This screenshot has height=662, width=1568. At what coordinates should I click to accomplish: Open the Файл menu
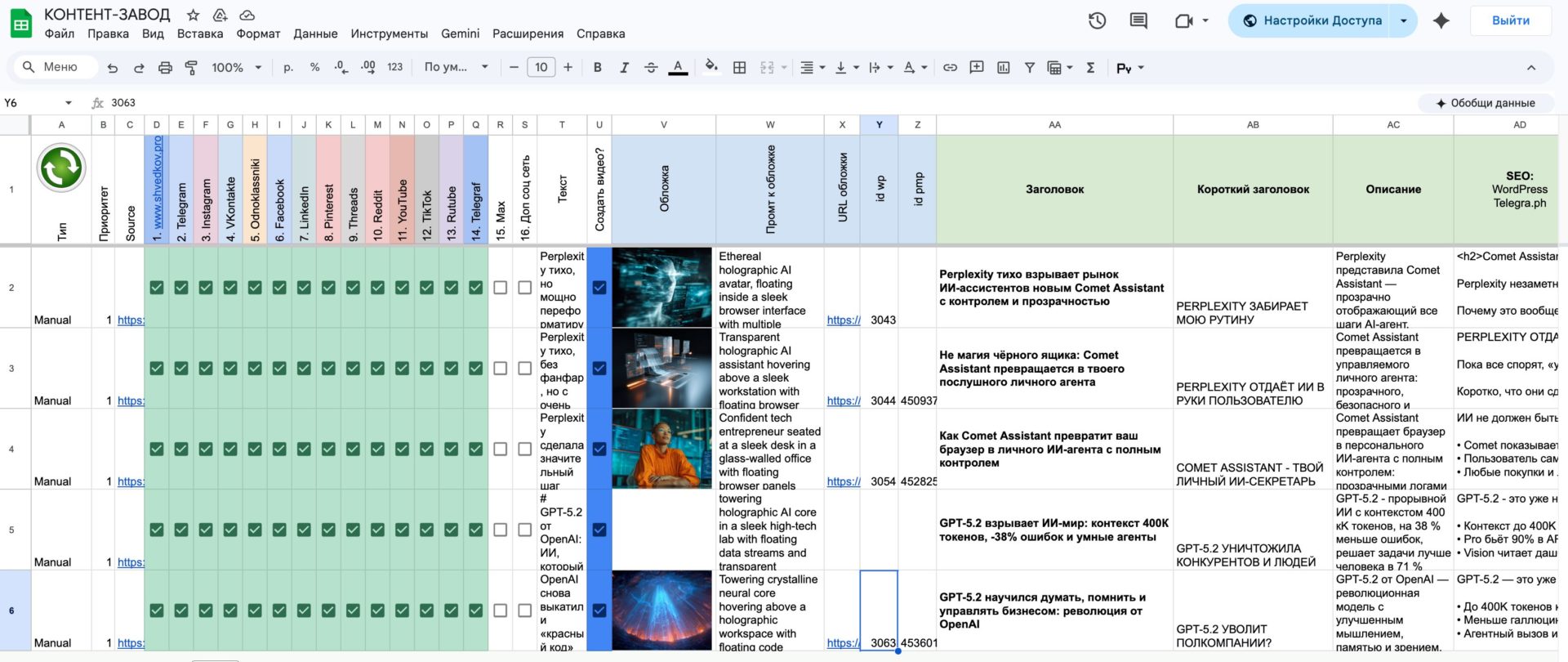60,34
